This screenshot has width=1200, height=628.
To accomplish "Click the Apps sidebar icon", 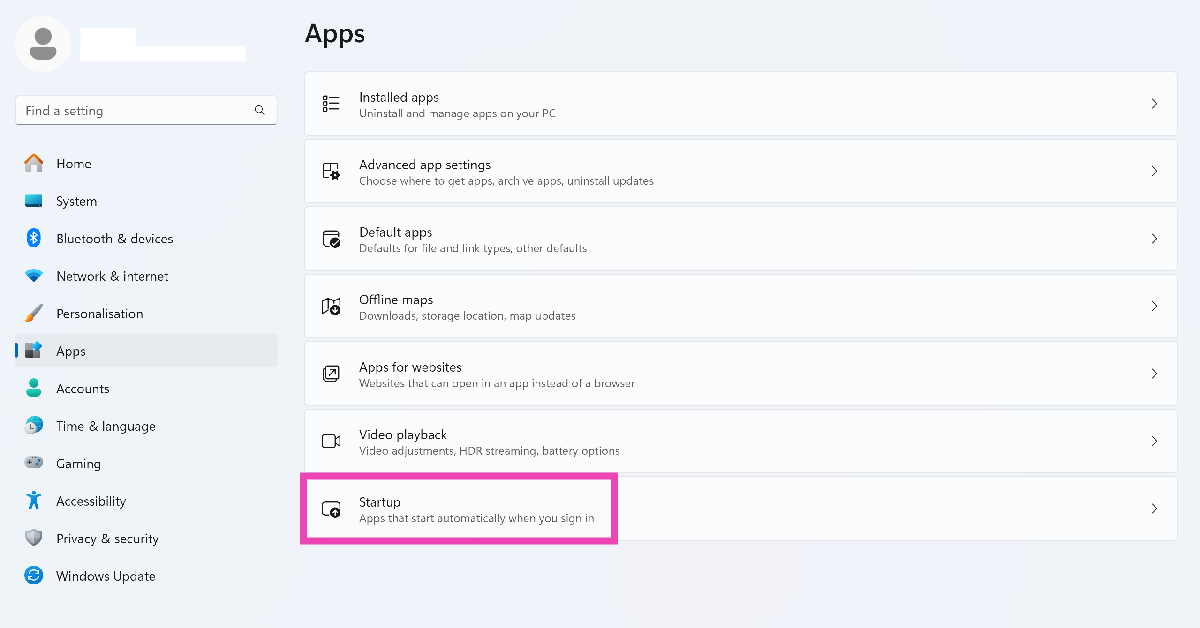I will (34, 351).
